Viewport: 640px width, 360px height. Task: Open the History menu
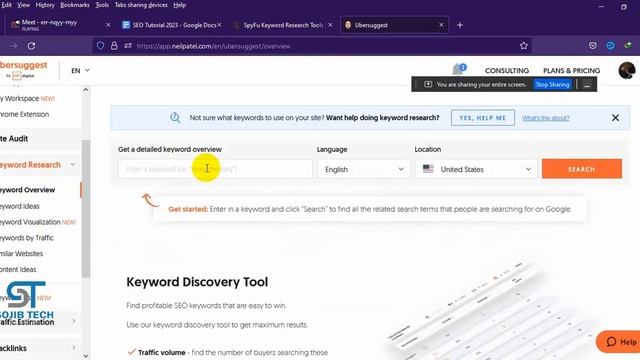pyautogui.click(x=45, y=5)
